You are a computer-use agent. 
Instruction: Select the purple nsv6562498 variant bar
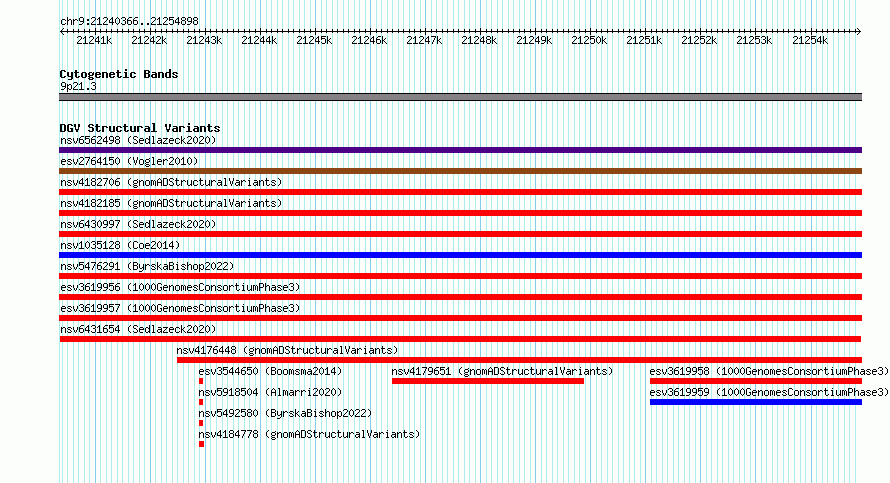pyautogui.click(x=460, y=150)
